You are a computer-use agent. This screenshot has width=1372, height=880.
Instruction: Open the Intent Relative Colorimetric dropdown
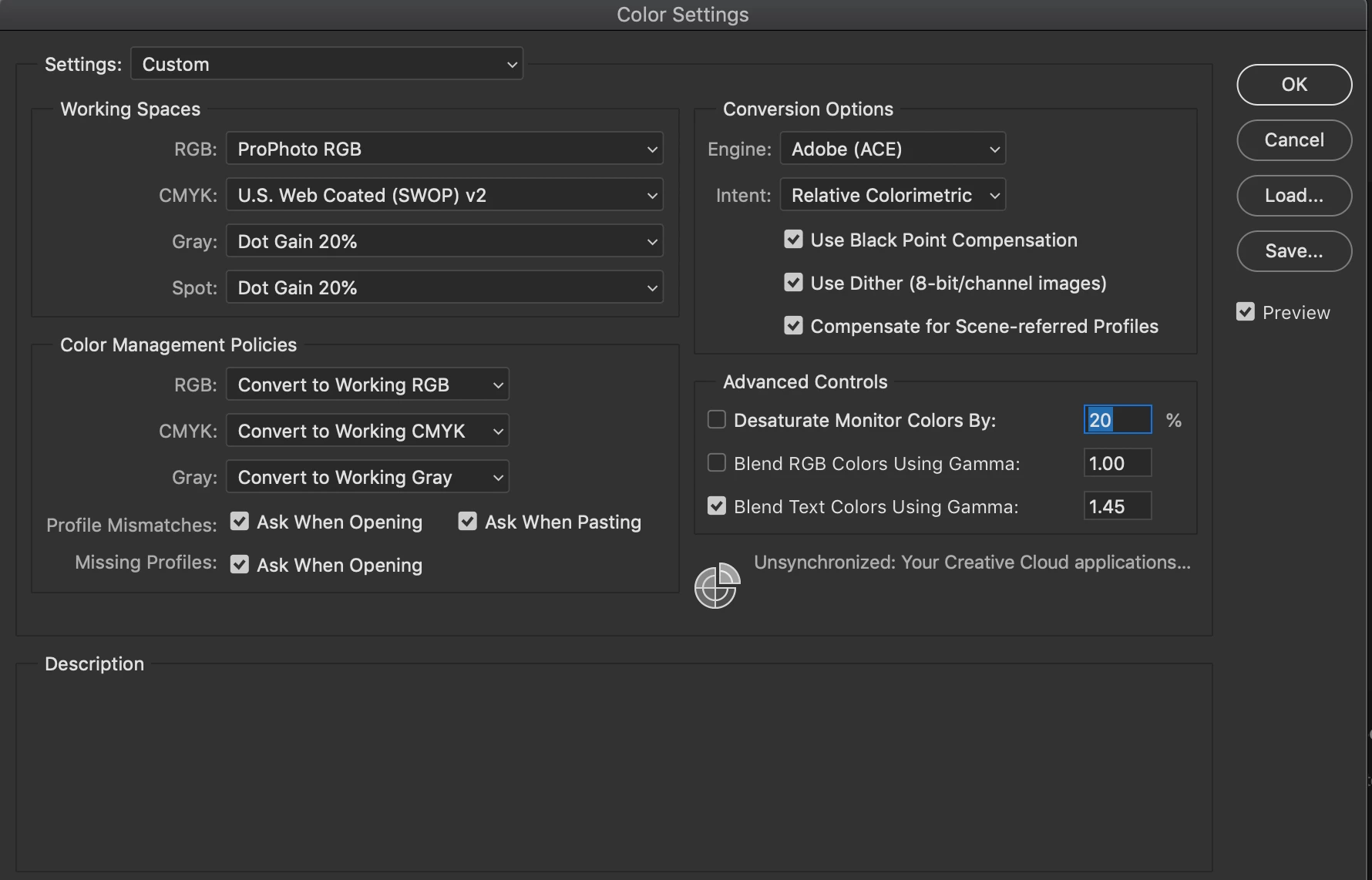[x=893, y=195]
